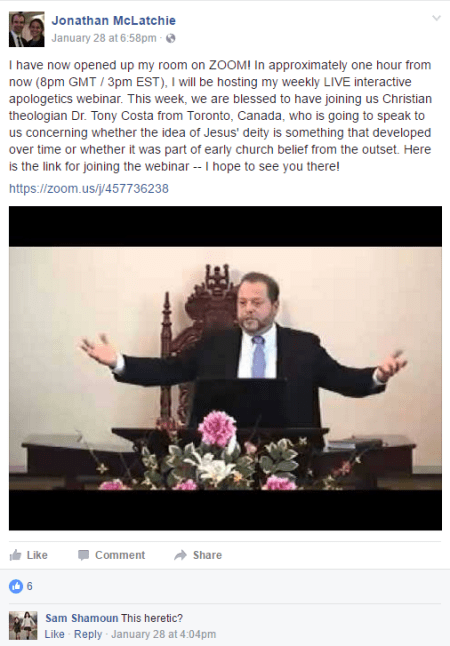Click the Share arrow icon
Viewport: 450px width, 646px height.
180,555
